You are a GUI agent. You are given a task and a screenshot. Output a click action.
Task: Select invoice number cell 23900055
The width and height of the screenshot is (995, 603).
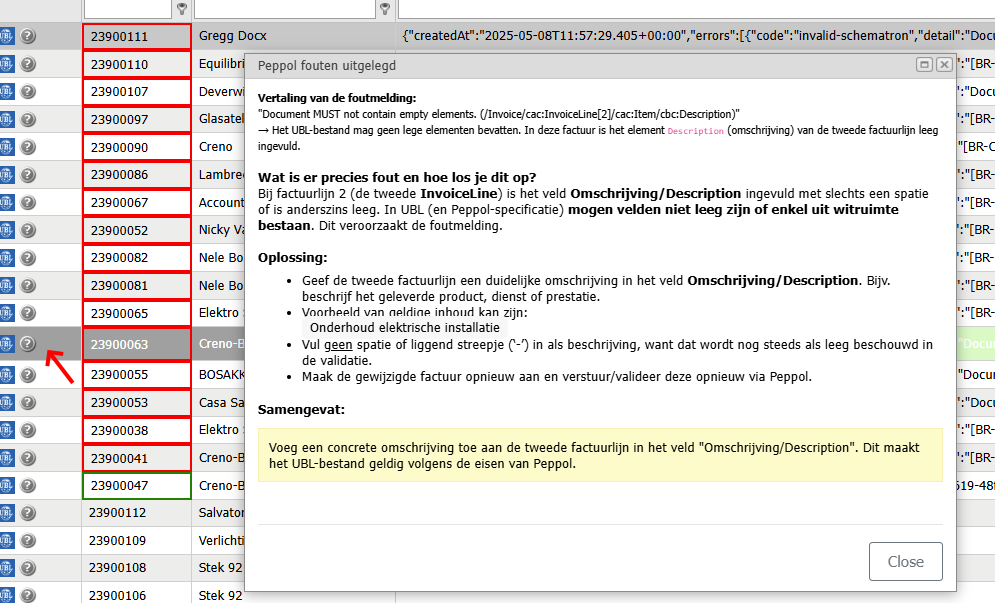click(x=136, y=374)
